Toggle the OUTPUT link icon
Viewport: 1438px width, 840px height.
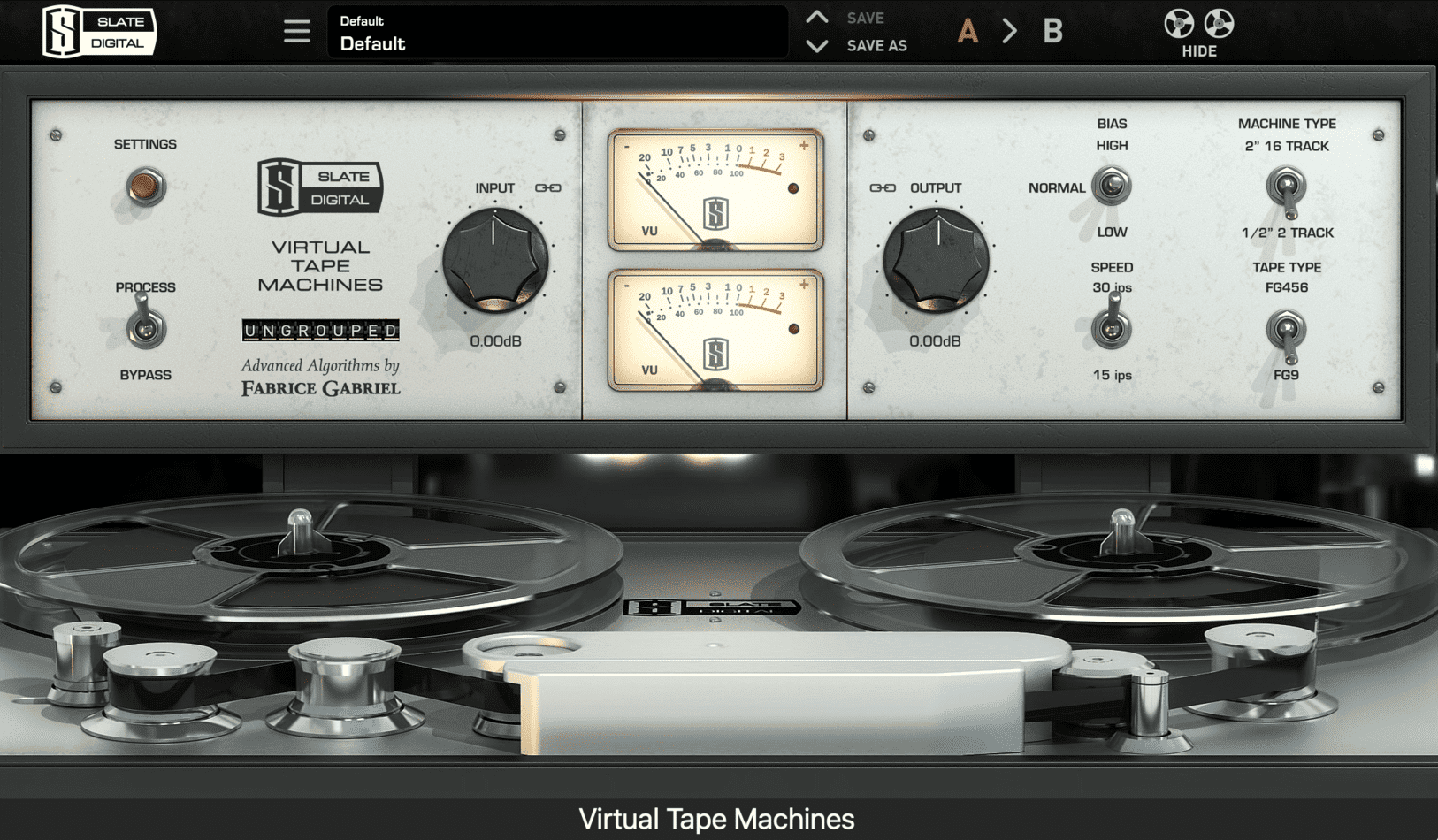tap(883, 187)
